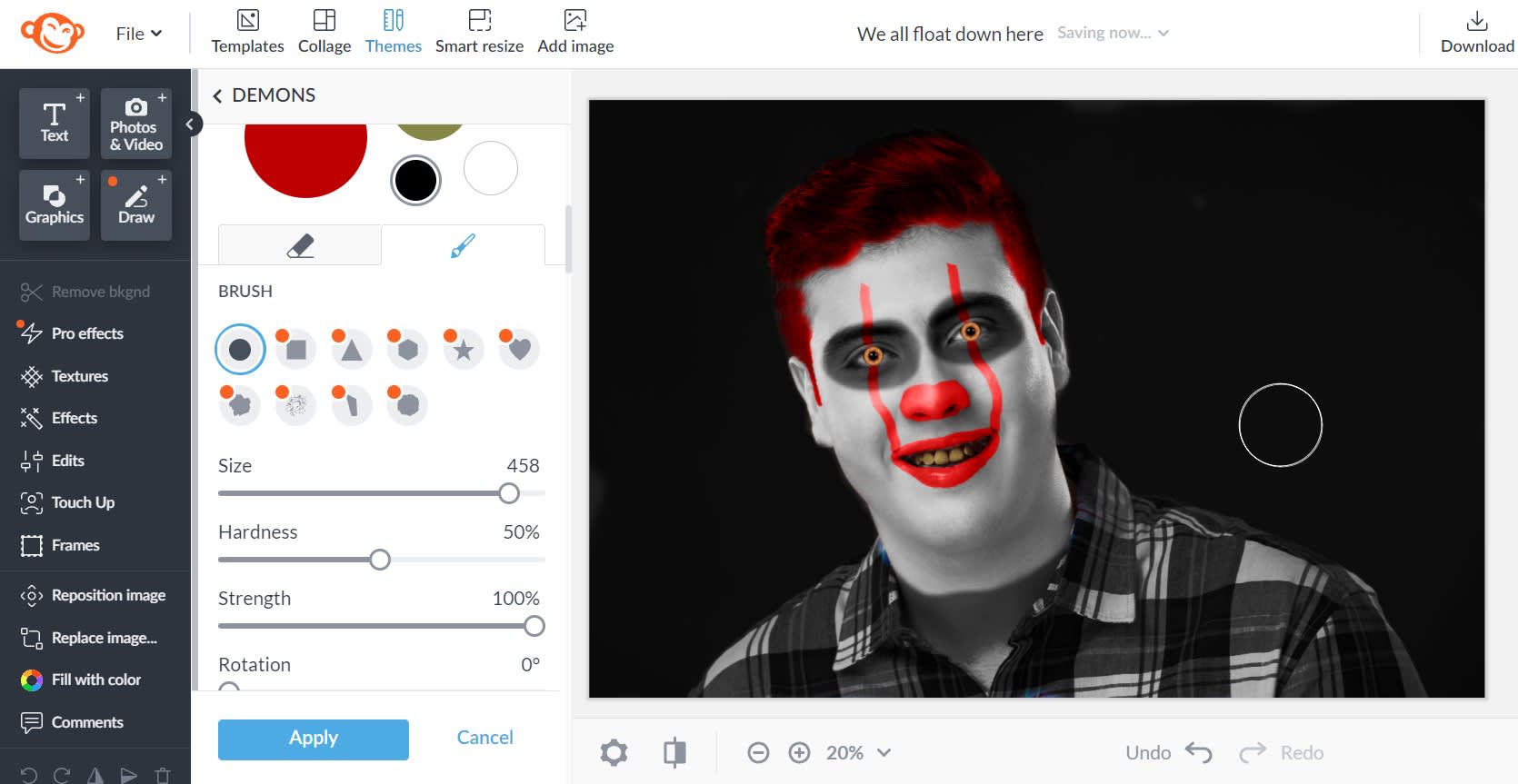Click the layer delete trash icon

coord(163,775)
